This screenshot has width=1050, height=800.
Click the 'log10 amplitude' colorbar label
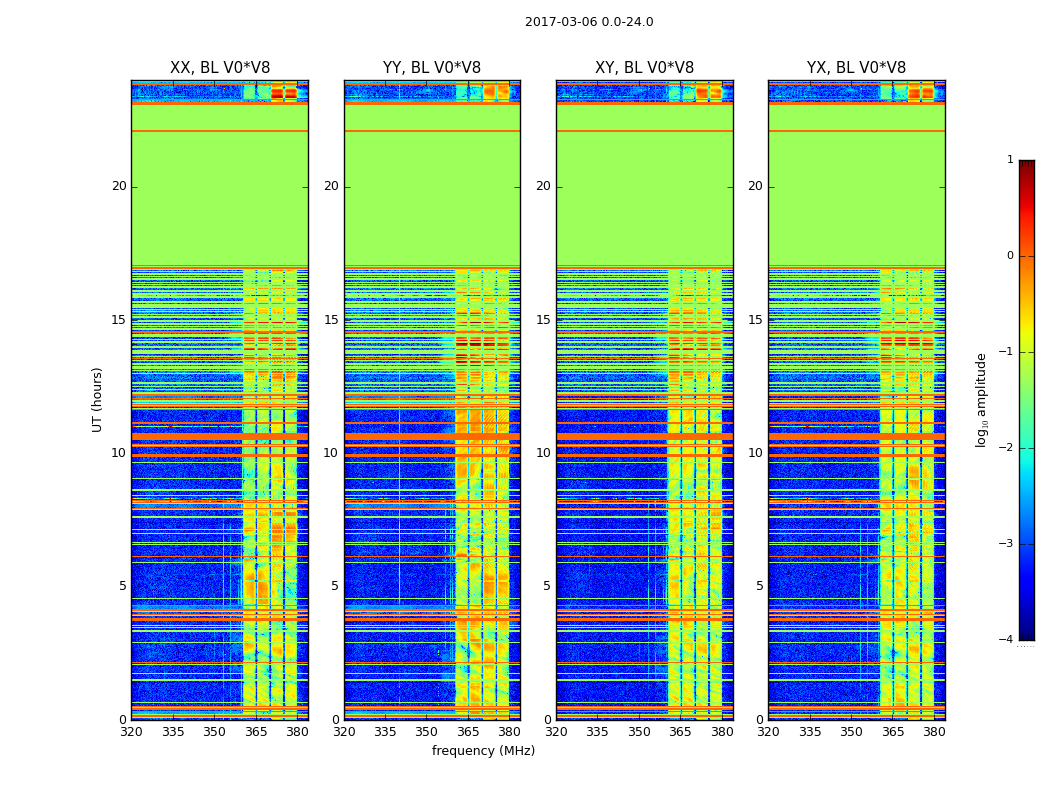[982, 399]
